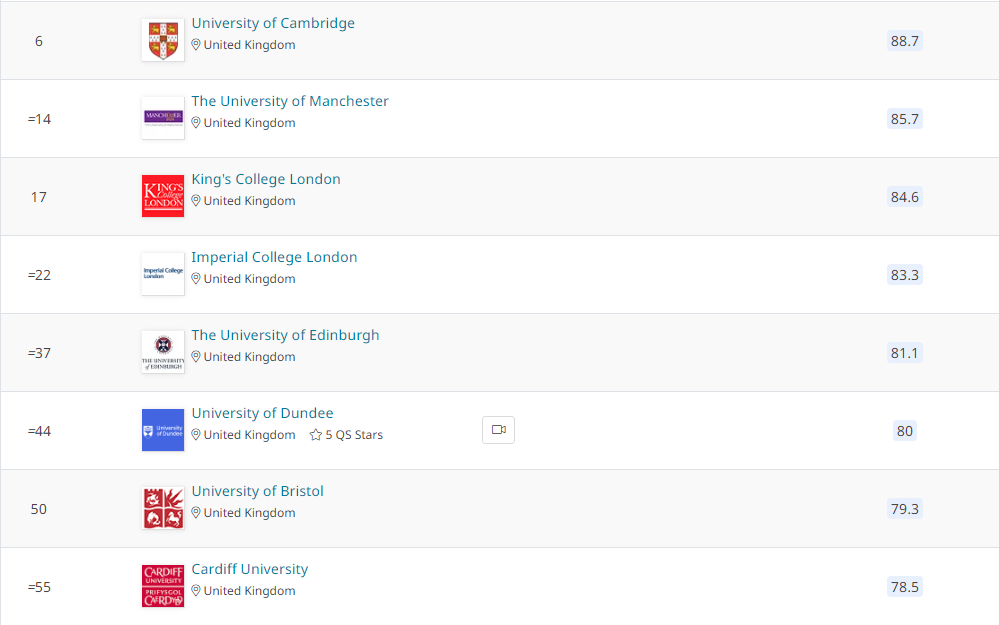Open the University of Cambridge link
Image resolution: width=999 pixels, height=625 pixels.
tap(273, 23)
